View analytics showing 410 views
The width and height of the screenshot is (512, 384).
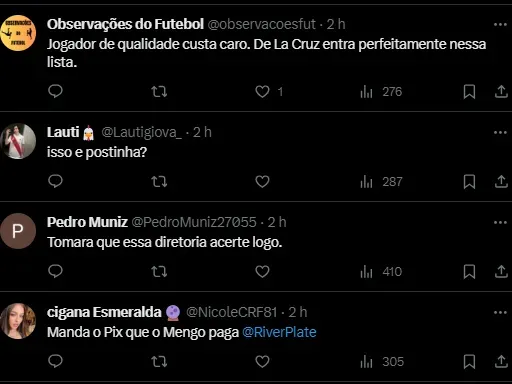point(381,272)
